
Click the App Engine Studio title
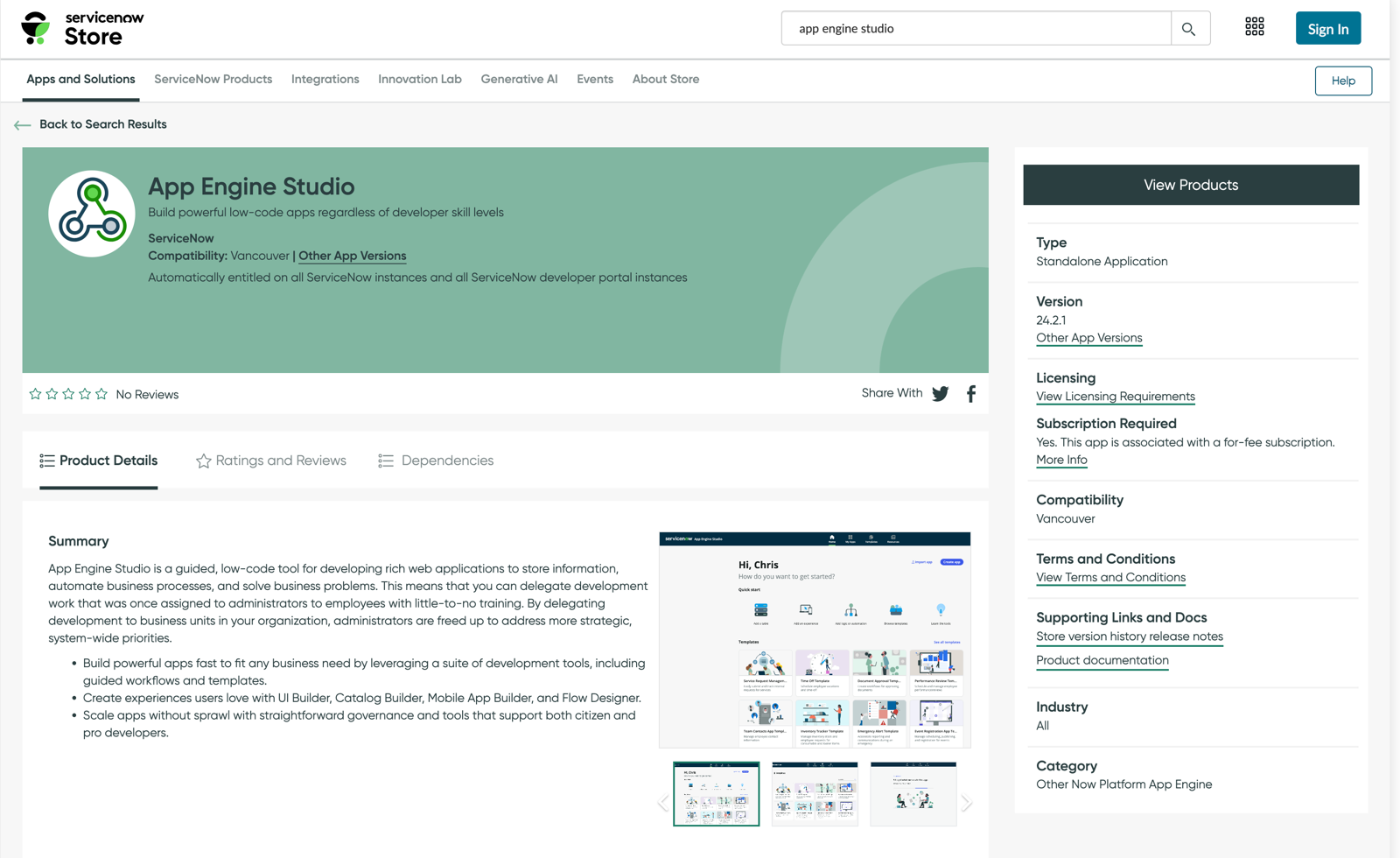click(251, 186)
